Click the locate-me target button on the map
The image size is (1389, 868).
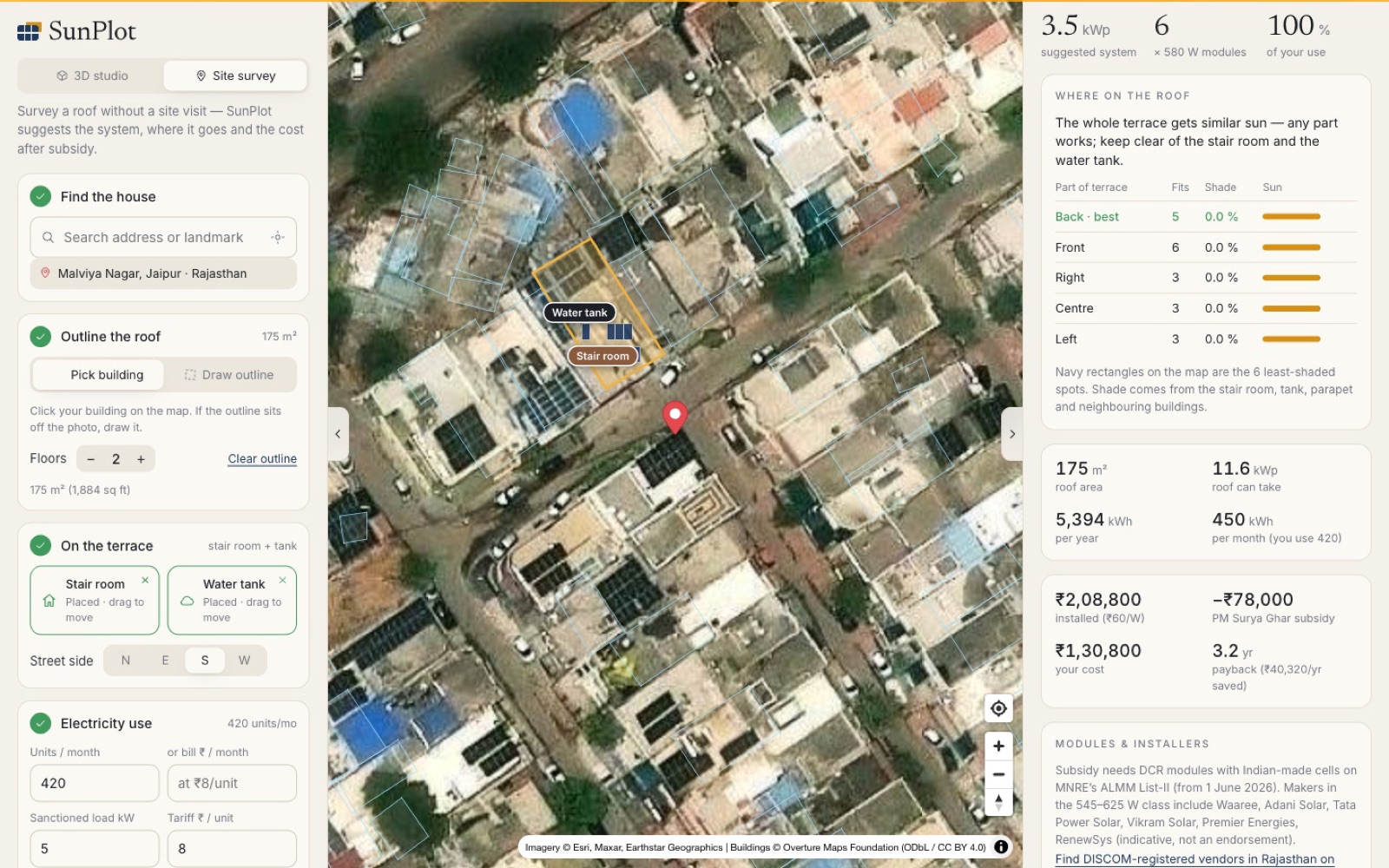pos(998,708)
